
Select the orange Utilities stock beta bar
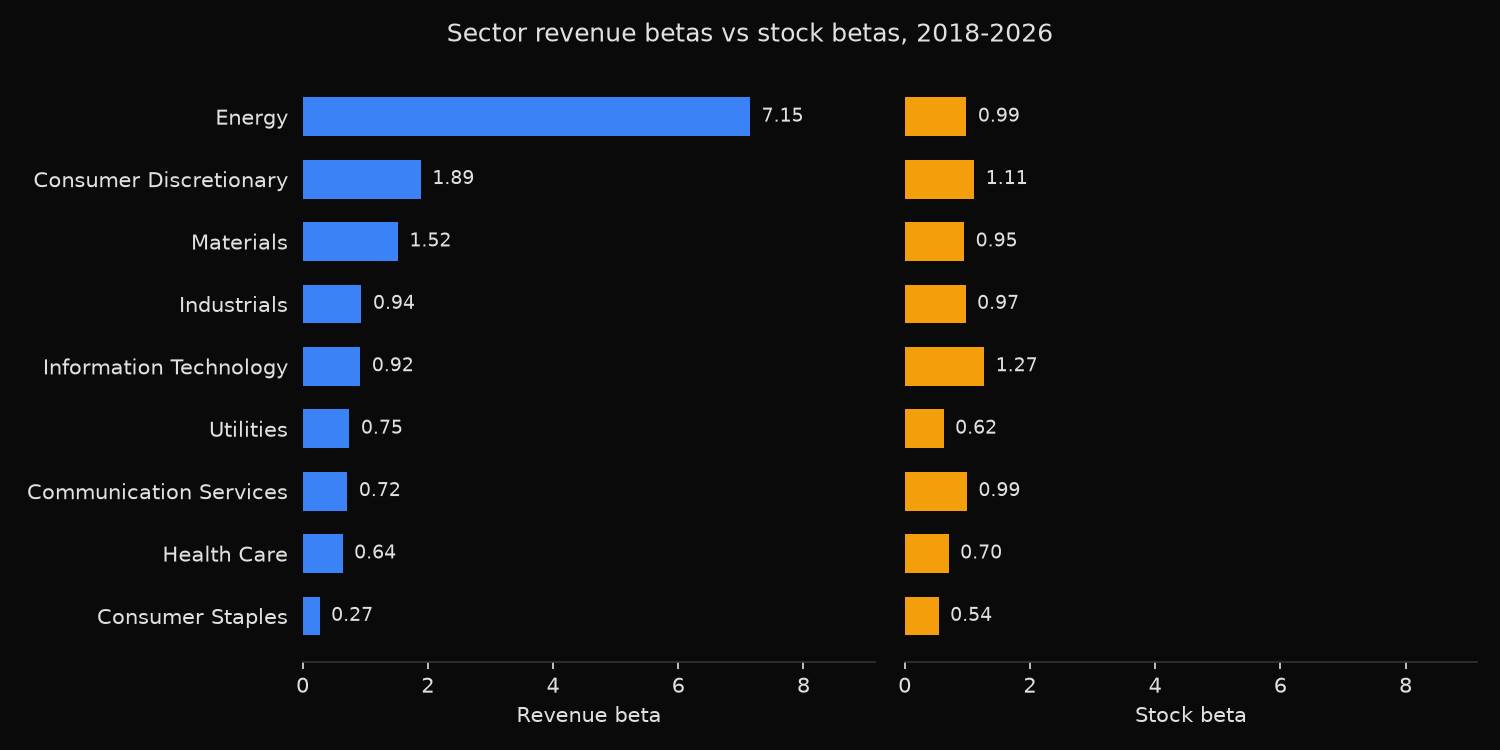point(924,428)
